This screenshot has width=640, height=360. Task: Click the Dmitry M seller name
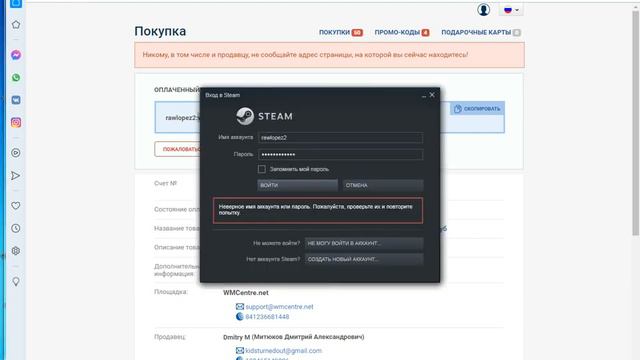coord(293,337)
